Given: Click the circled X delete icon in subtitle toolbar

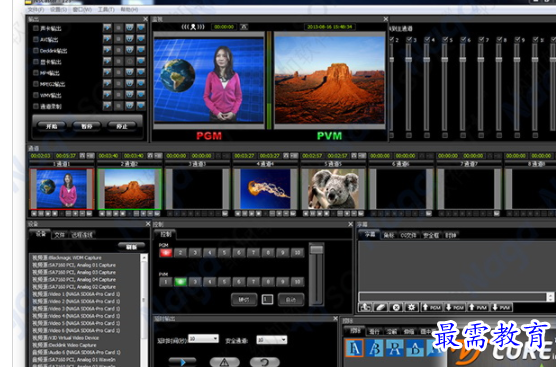Looking at the screenshot, I should (x=396, y=307).
